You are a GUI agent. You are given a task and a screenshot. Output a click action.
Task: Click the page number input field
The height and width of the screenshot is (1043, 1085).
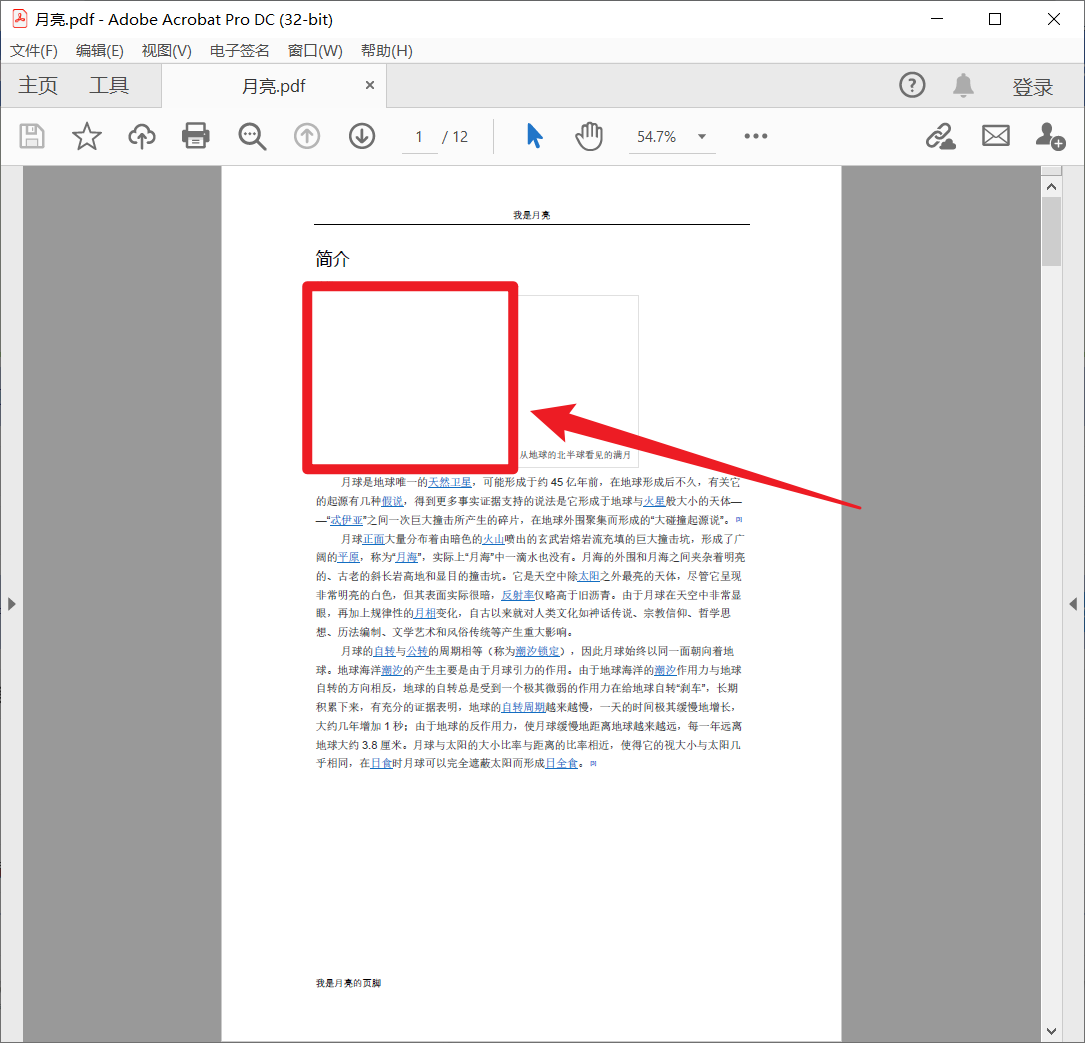point(420,137)
